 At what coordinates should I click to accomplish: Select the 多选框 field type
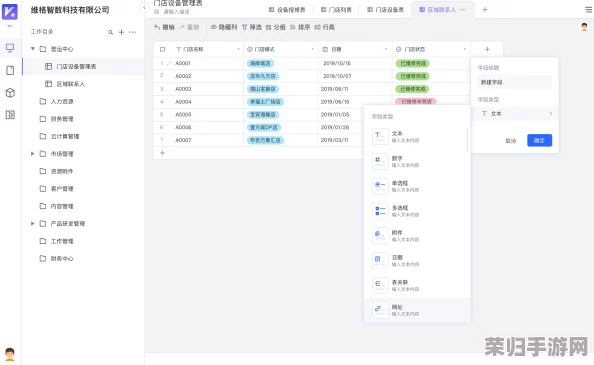[417, 211]
